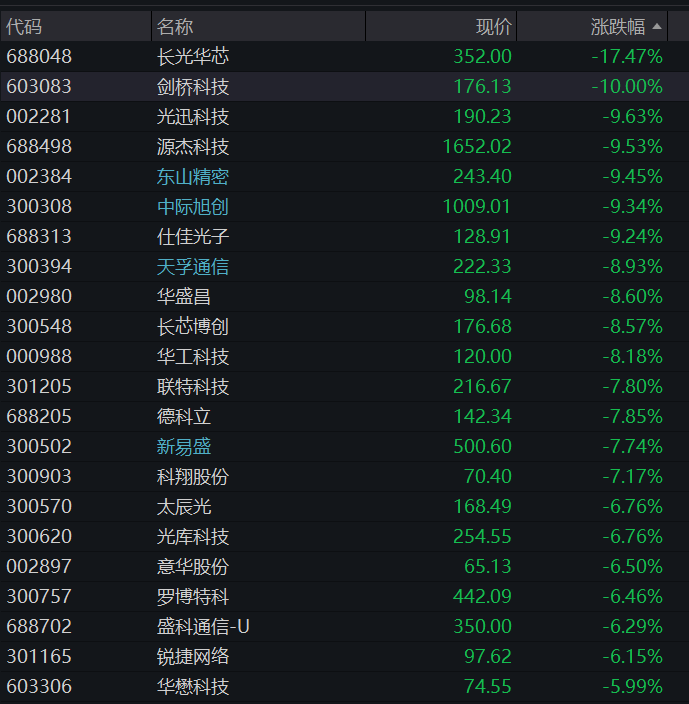This screenshot has height=704, width=689.
Task: Click stock code 300394
Action: (39, 267)
